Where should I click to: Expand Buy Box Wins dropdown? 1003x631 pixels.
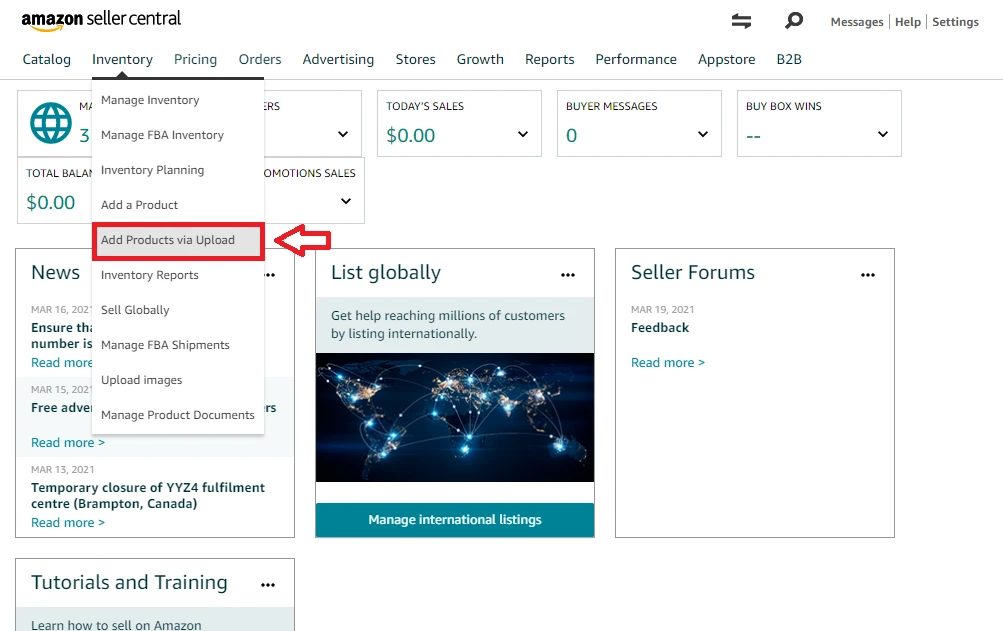pos(883,134)
